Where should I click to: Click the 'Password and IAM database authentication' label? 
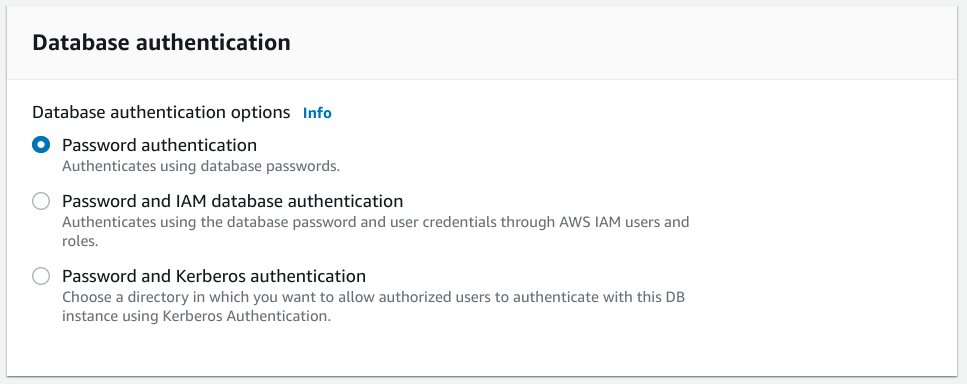pos(232,201)
